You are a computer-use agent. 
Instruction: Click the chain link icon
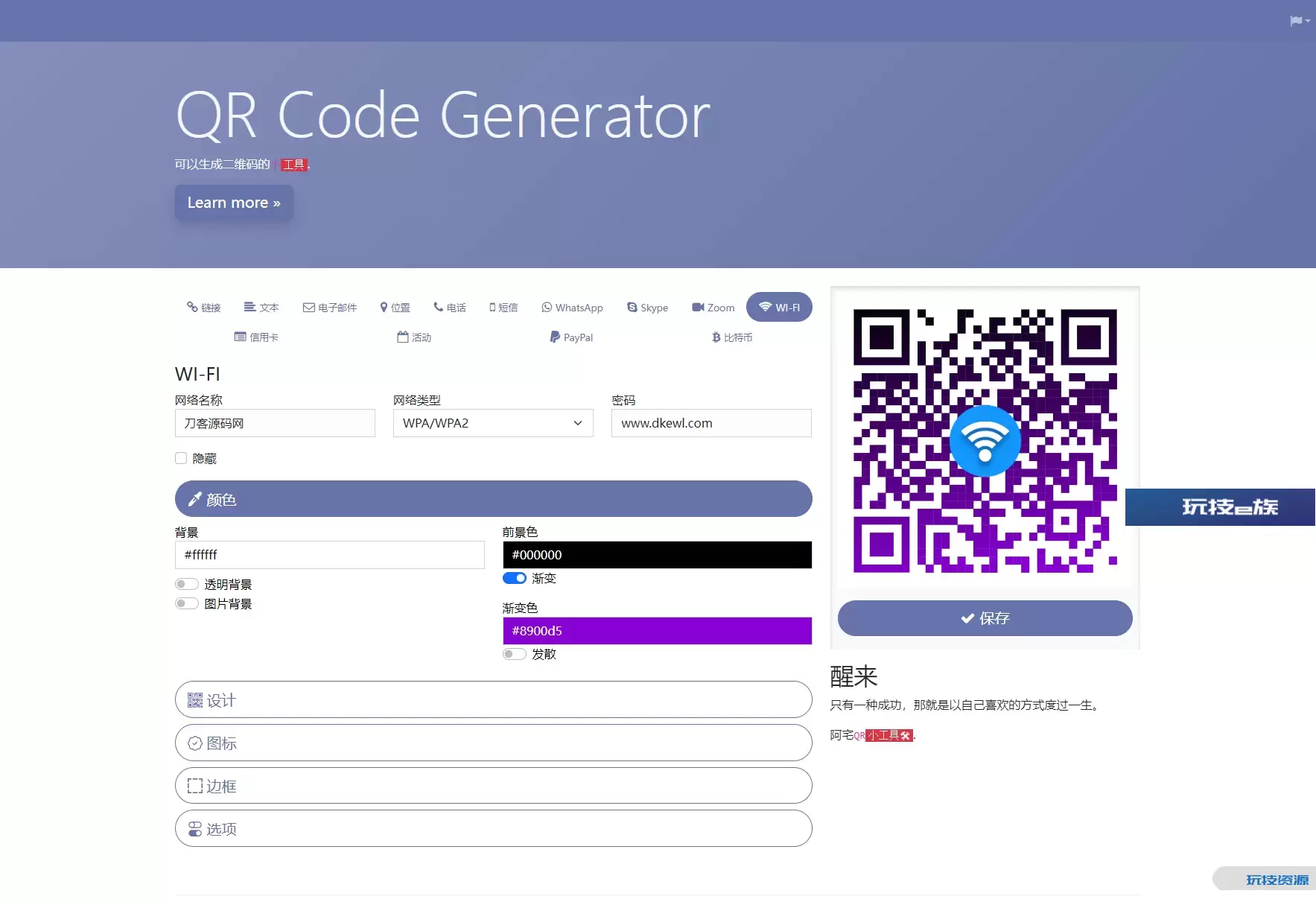click(192, 307)
